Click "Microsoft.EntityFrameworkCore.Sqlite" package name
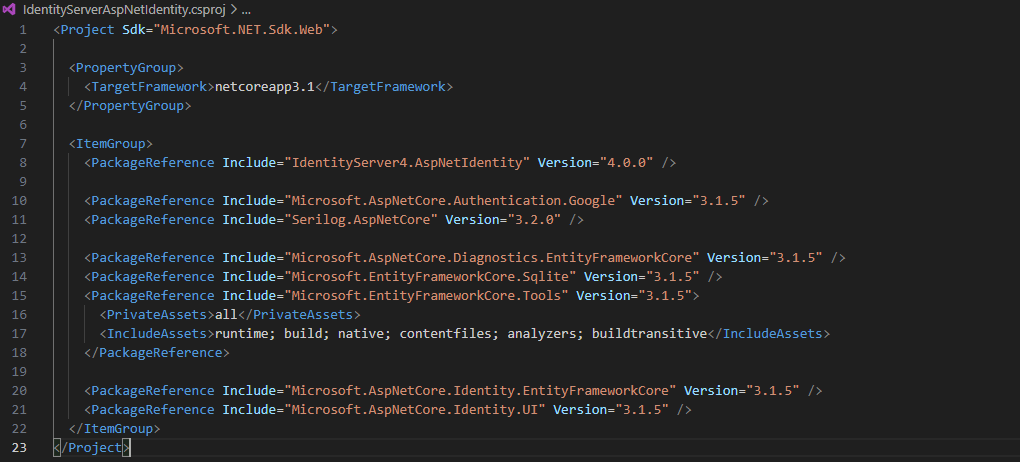Screen dimensions: 1020x462 [431, 277]
